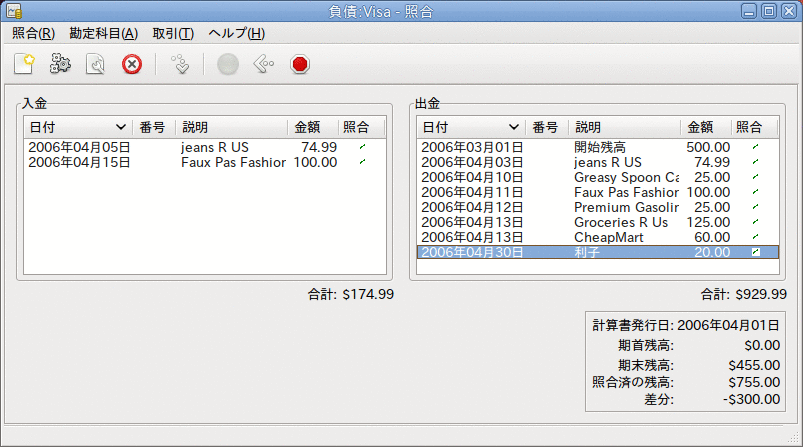
Task: Click the grey finish reconcile circle icon
Action: (x=228, y=64)
